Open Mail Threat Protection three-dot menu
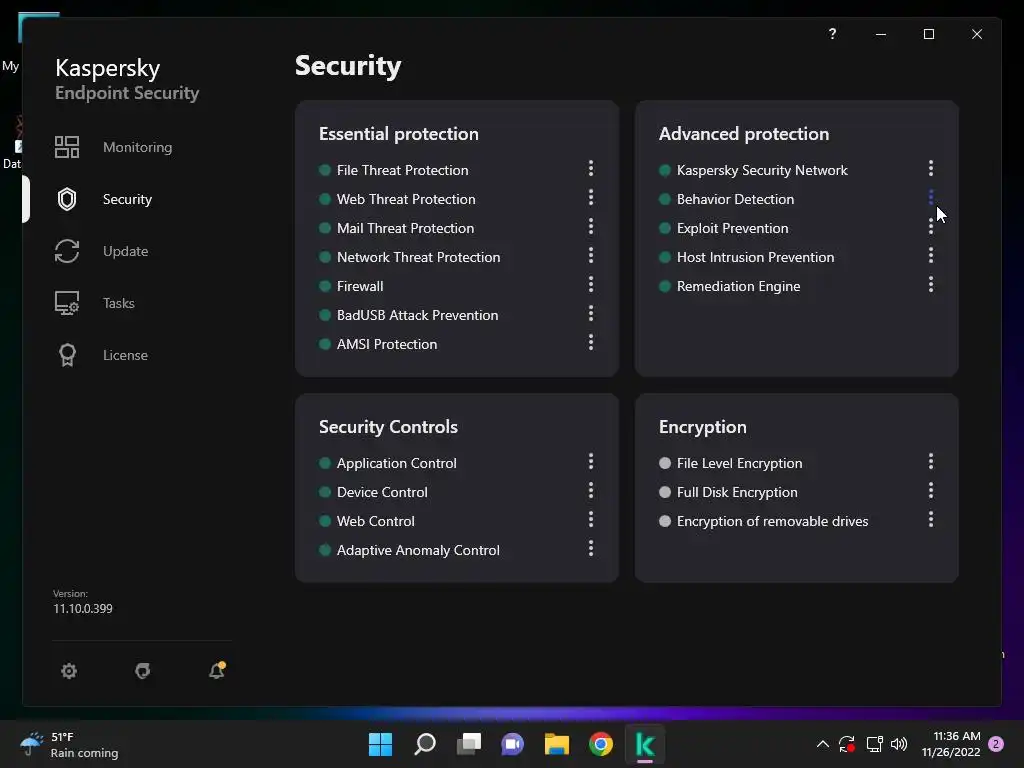Viewport: 1024px width, 768px height. [x=591, y=227]
